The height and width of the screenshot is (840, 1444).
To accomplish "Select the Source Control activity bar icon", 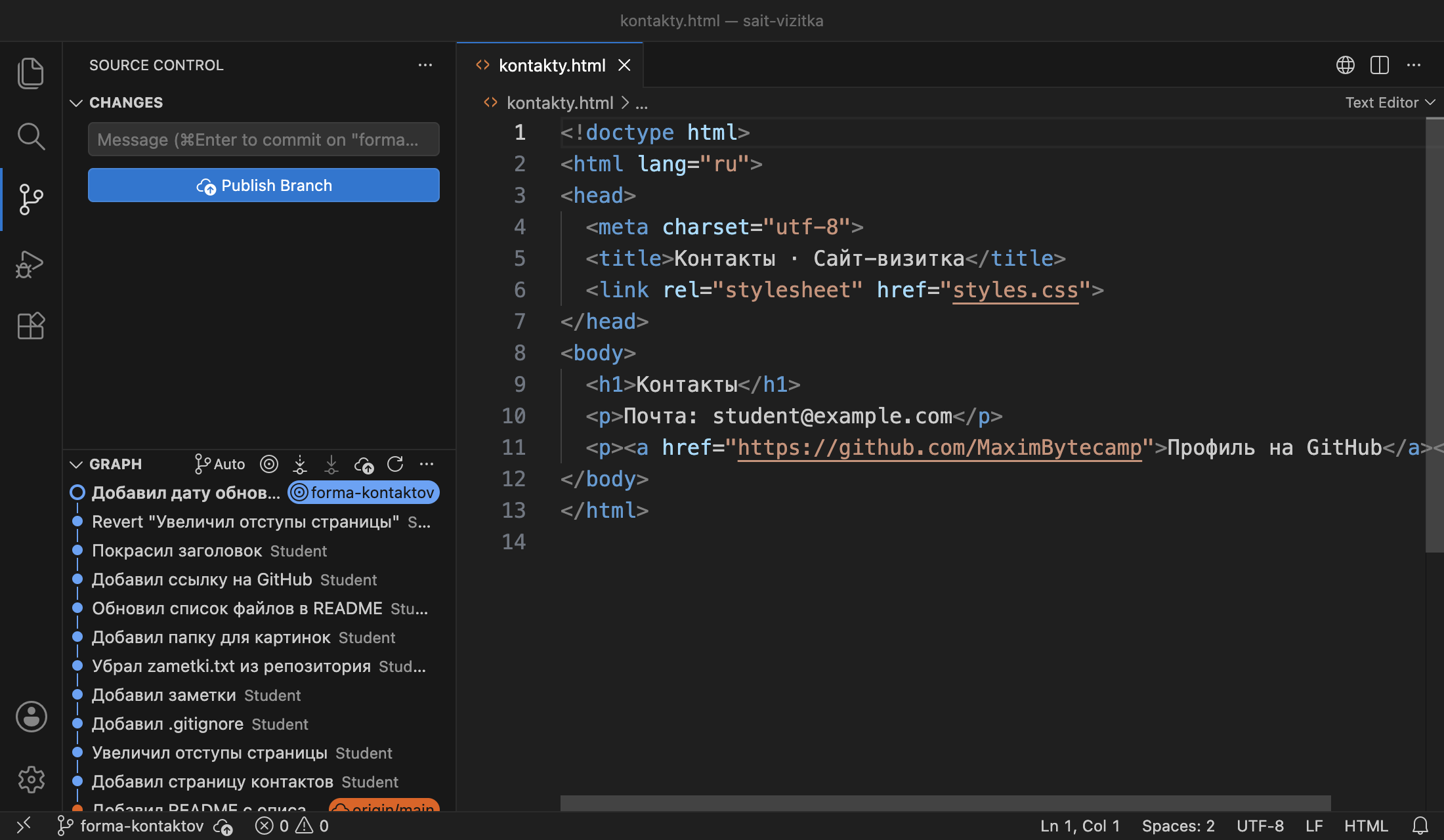I will point(31,199).
